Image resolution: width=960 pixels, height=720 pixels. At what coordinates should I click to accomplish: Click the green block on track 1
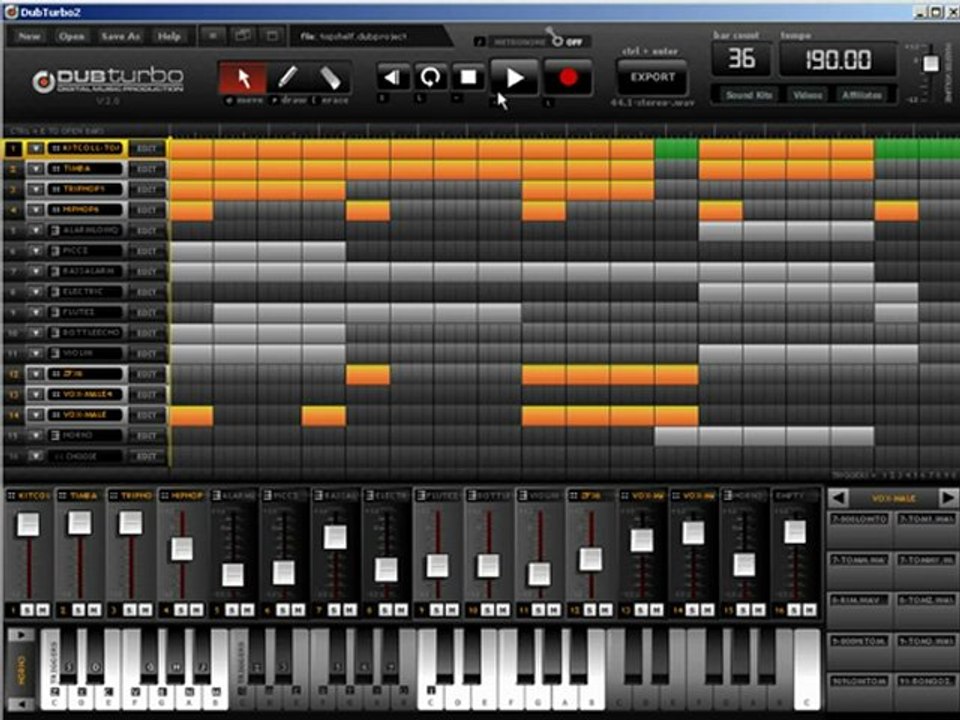click(x=676, y=149)
